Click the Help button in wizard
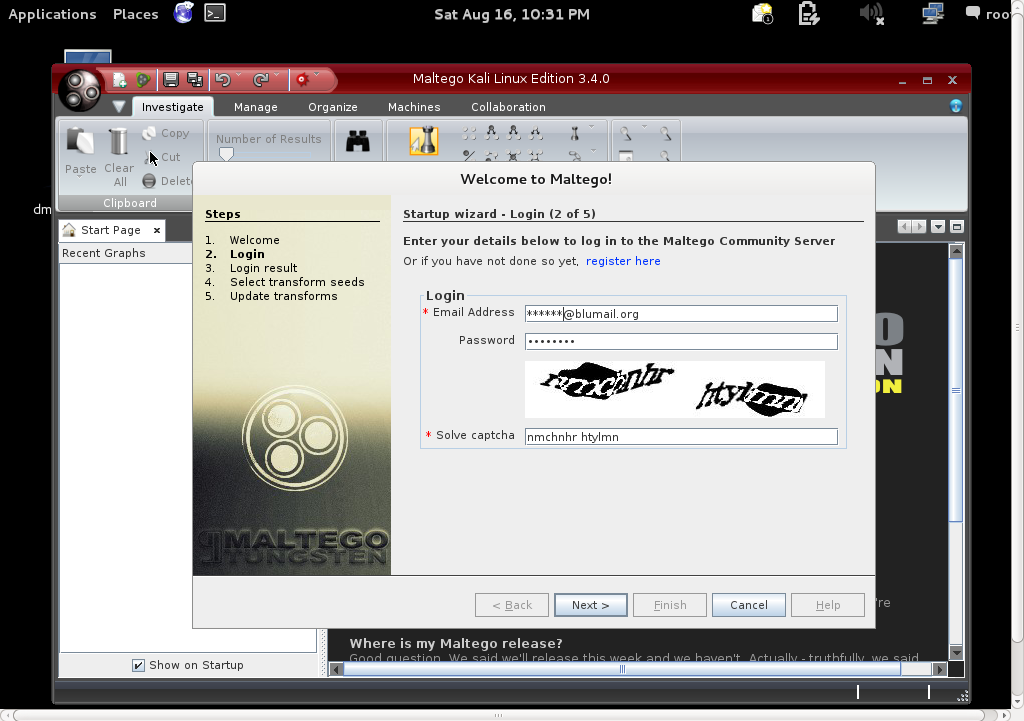This screenshot has width=1024, height=721. pyautogui.click(x=827, y=605)
